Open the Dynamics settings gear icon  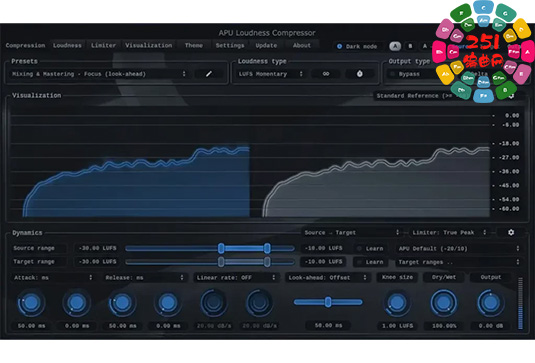tap(511, 232)
